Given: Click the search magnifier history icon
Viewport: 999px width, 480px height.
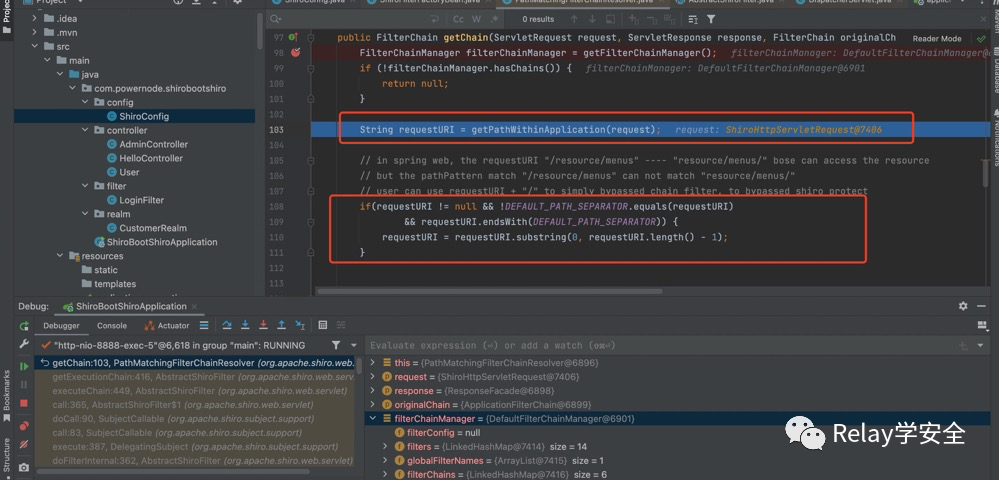Looking at the screenshot, I should point(277,19).
